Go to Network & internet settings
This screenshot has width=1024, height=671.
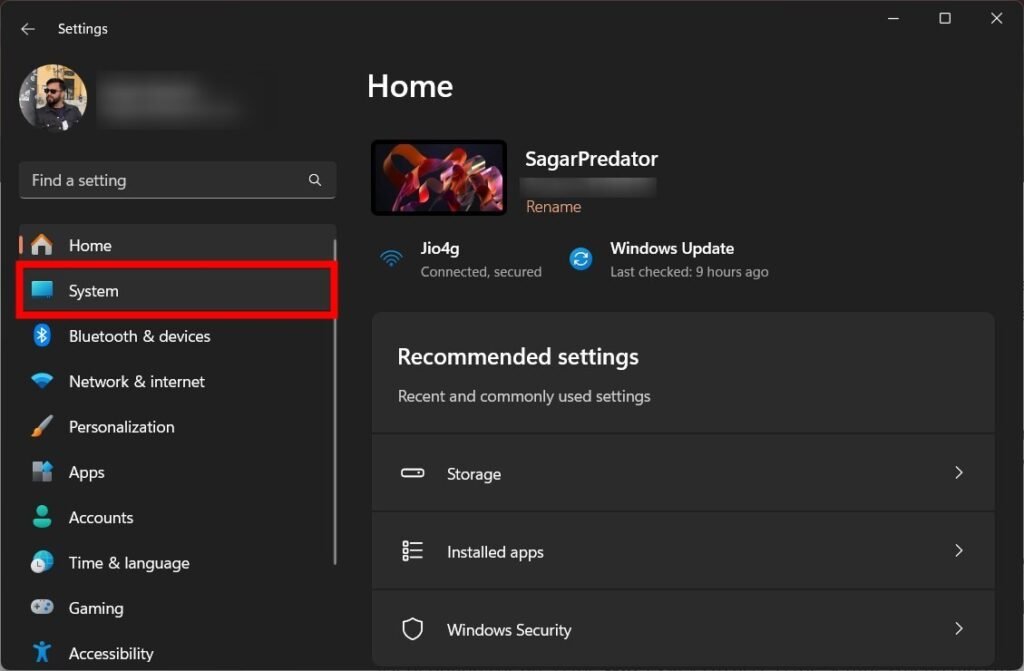click(x=178, y=382)
